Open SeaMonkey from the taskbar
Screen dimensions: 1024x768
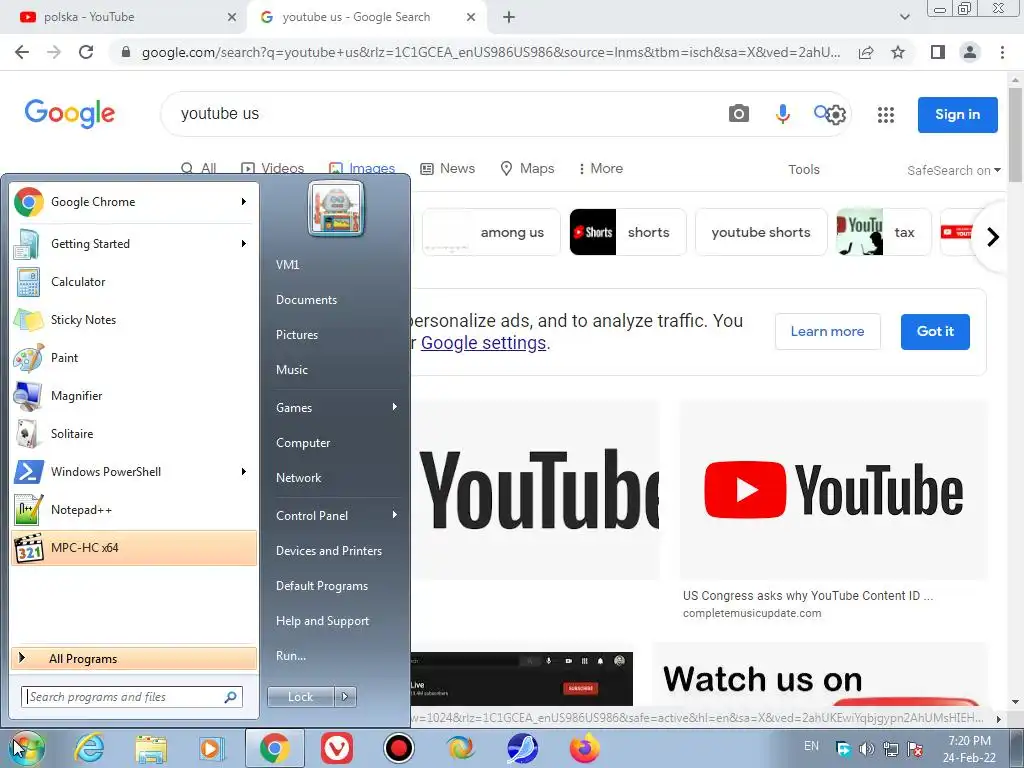(522, 748)
